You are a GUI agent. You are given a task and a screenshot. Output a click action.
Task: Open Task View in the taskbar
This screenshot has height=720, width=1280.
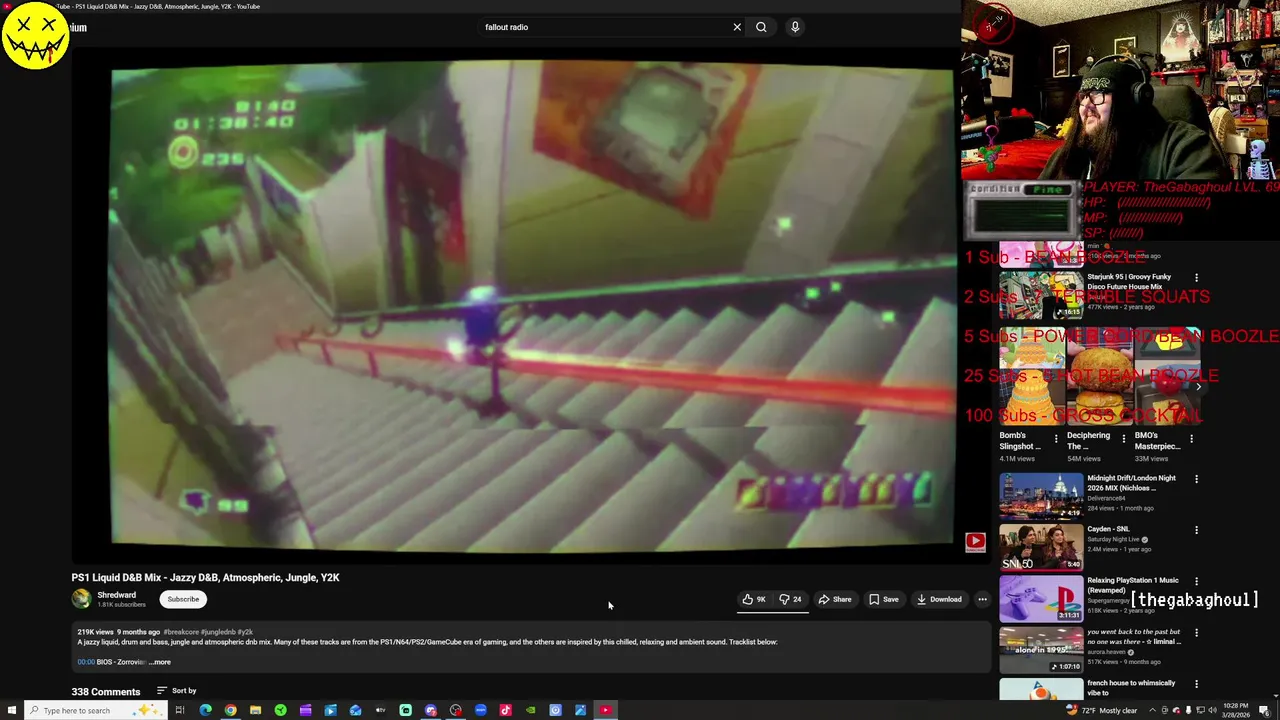pos(180,710)
